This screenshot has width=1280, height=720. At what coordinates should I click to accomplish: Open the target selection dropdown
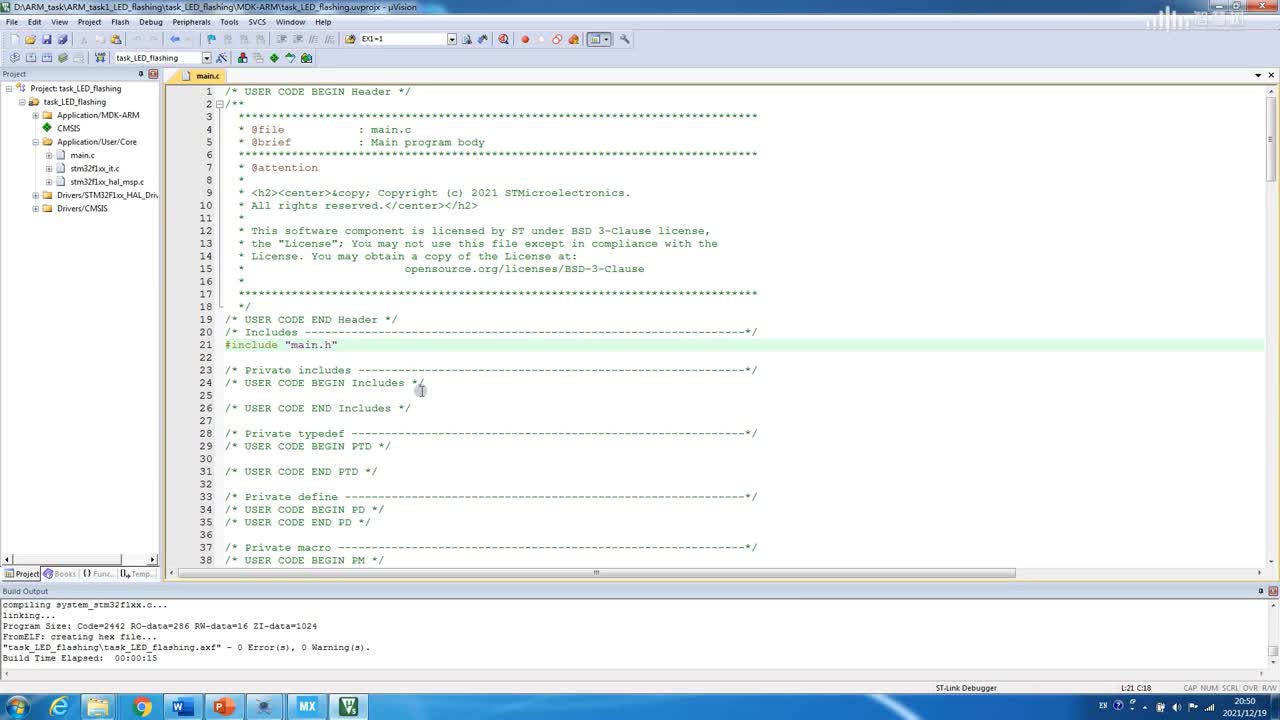(x=206, y=57)
